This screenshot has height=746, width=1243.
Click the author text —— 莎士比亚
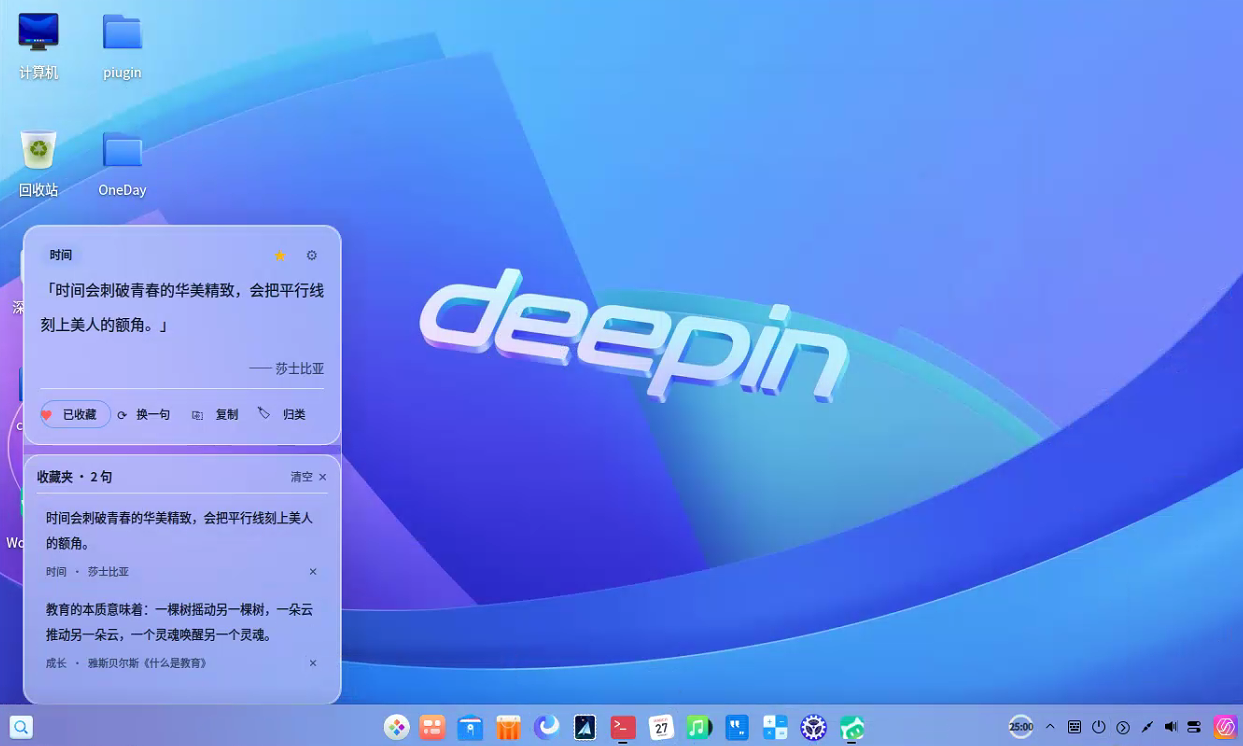[x=286, y=368]
